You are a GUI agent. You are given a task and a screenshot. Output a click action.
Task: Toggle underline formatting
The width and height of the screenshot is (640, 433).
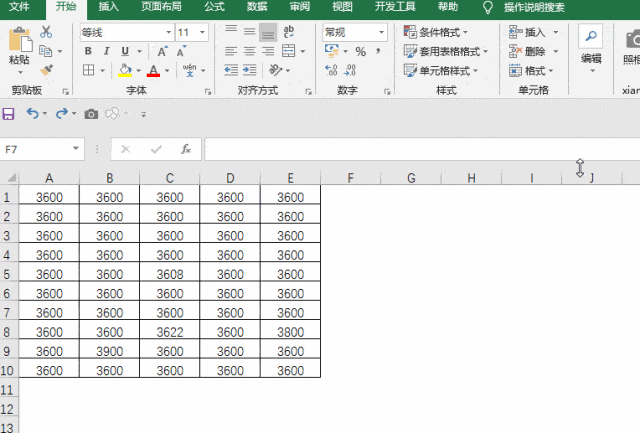coord(125,51)
